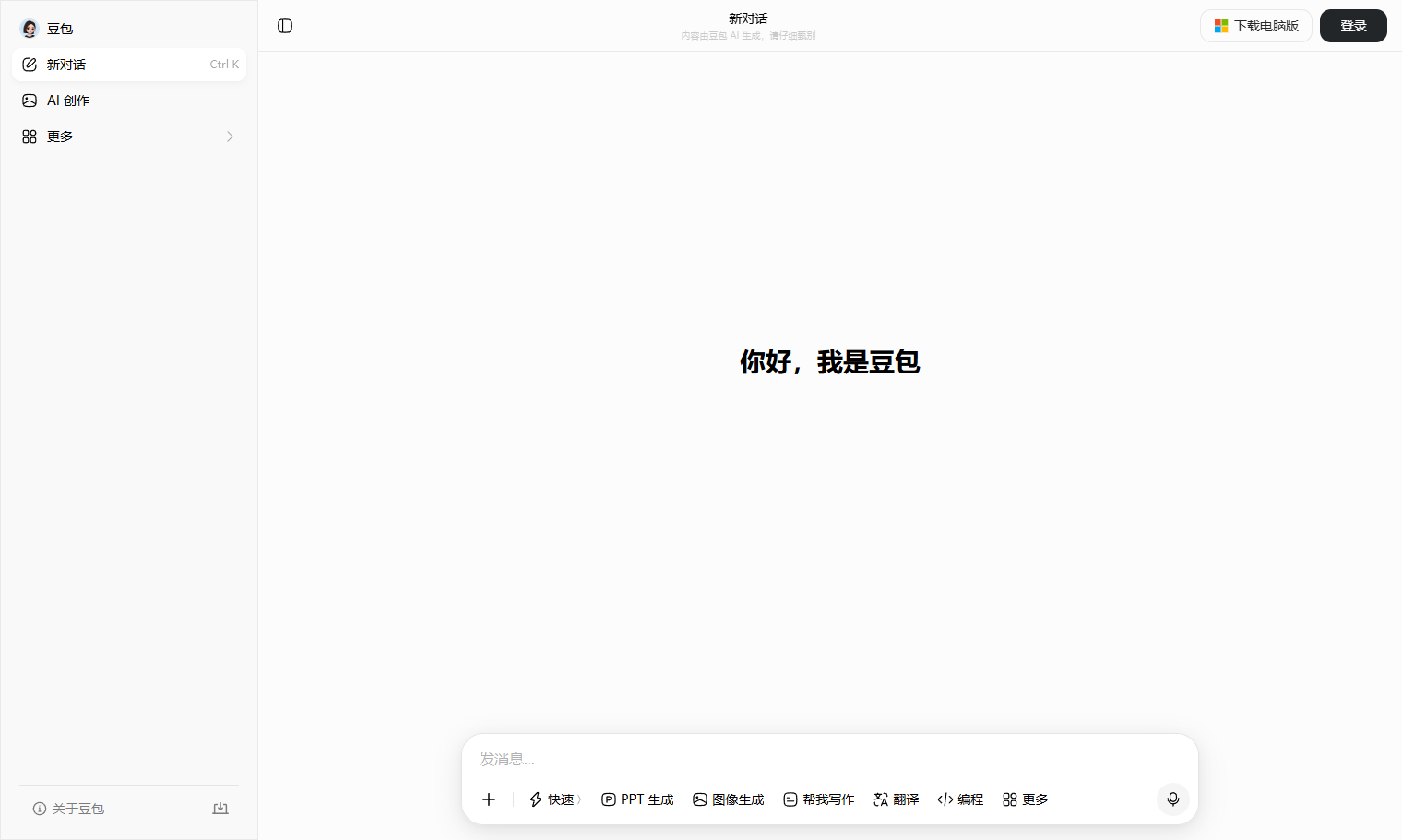
Task: Pick the 帮我写作 writing skill
Action: (819, 799)
